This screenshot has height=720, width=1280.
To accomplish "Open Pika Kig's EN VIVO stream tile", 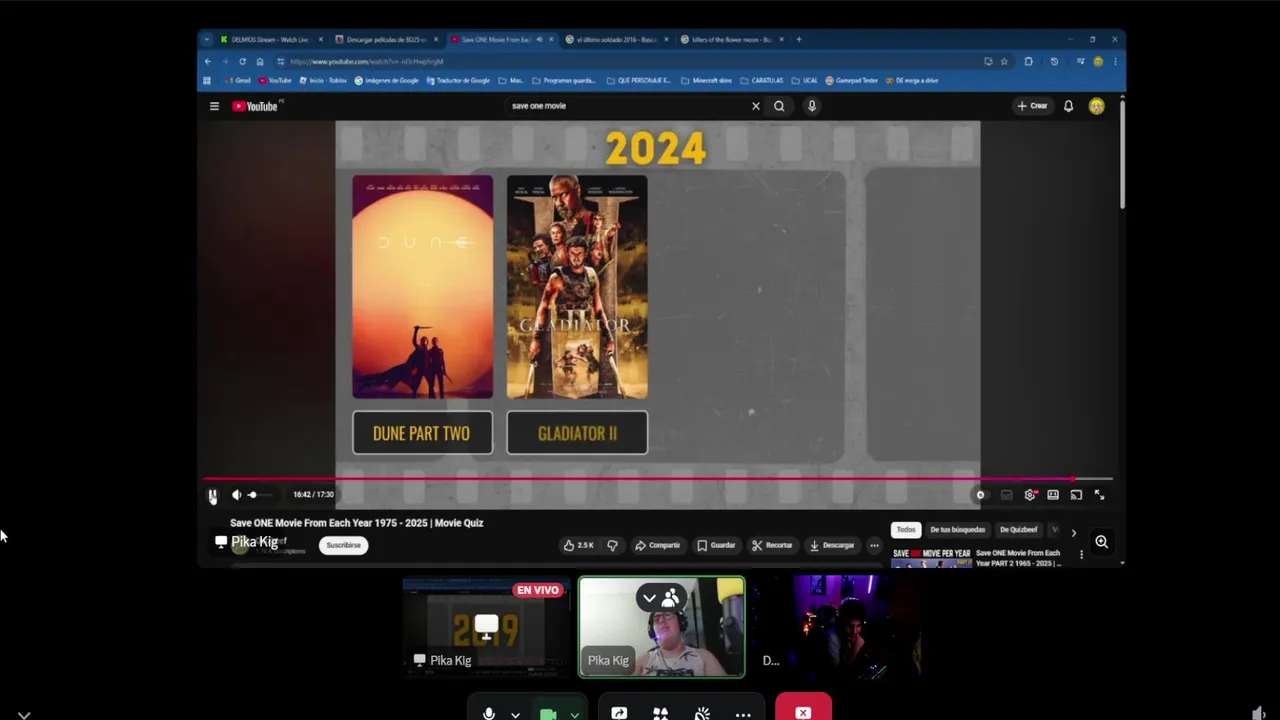I will [485, 627].
